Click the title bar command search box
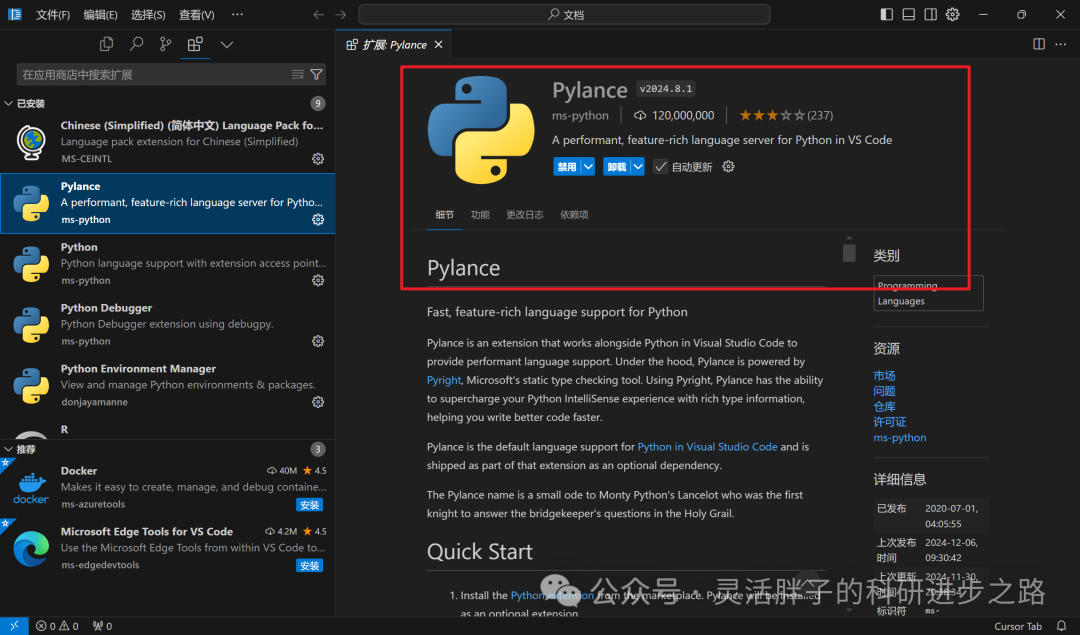Image resolution: width=1080 pixels, height=635 pixels. (x=564, y=14)
